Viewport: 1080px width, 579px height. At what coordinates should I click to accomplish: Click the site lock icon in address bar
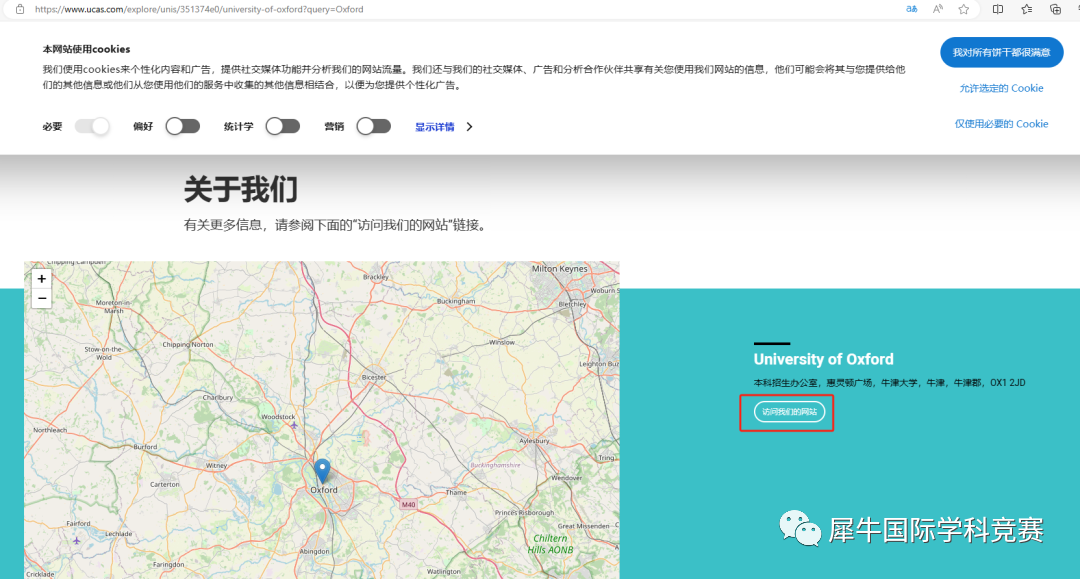click(20, 10)
